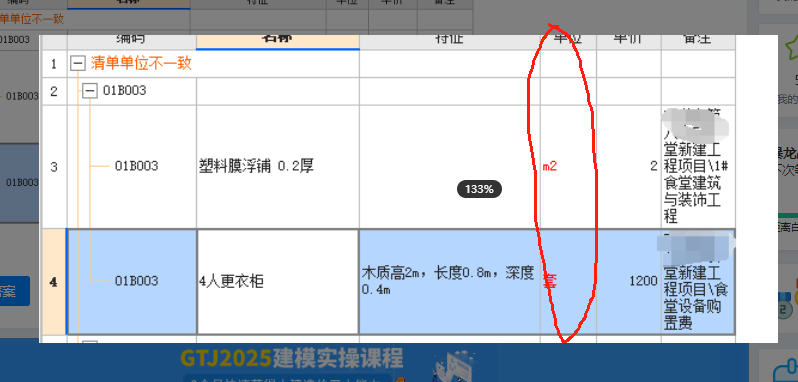Select row number 4 header

[54, 282]
